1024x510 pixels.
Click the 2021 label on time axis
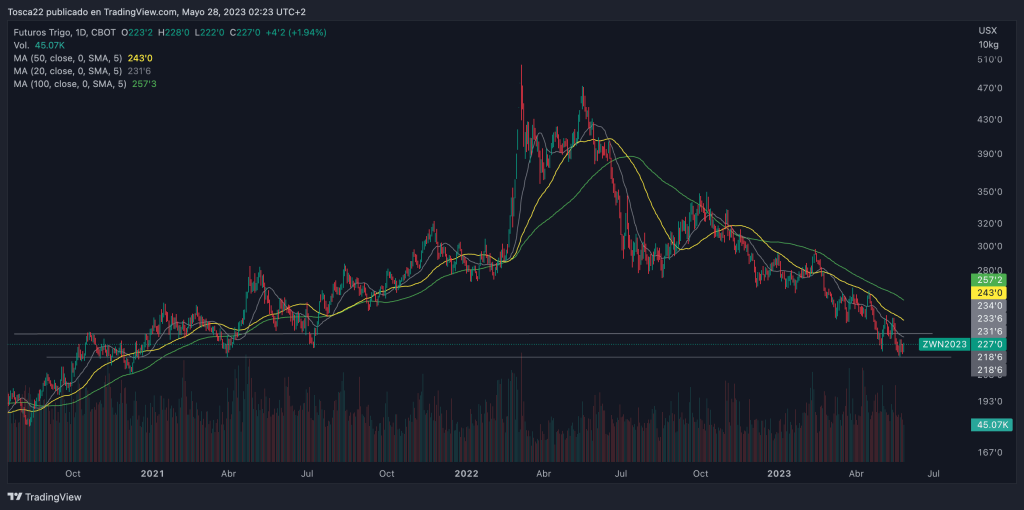pyautogui.click(x=152, y=471)
